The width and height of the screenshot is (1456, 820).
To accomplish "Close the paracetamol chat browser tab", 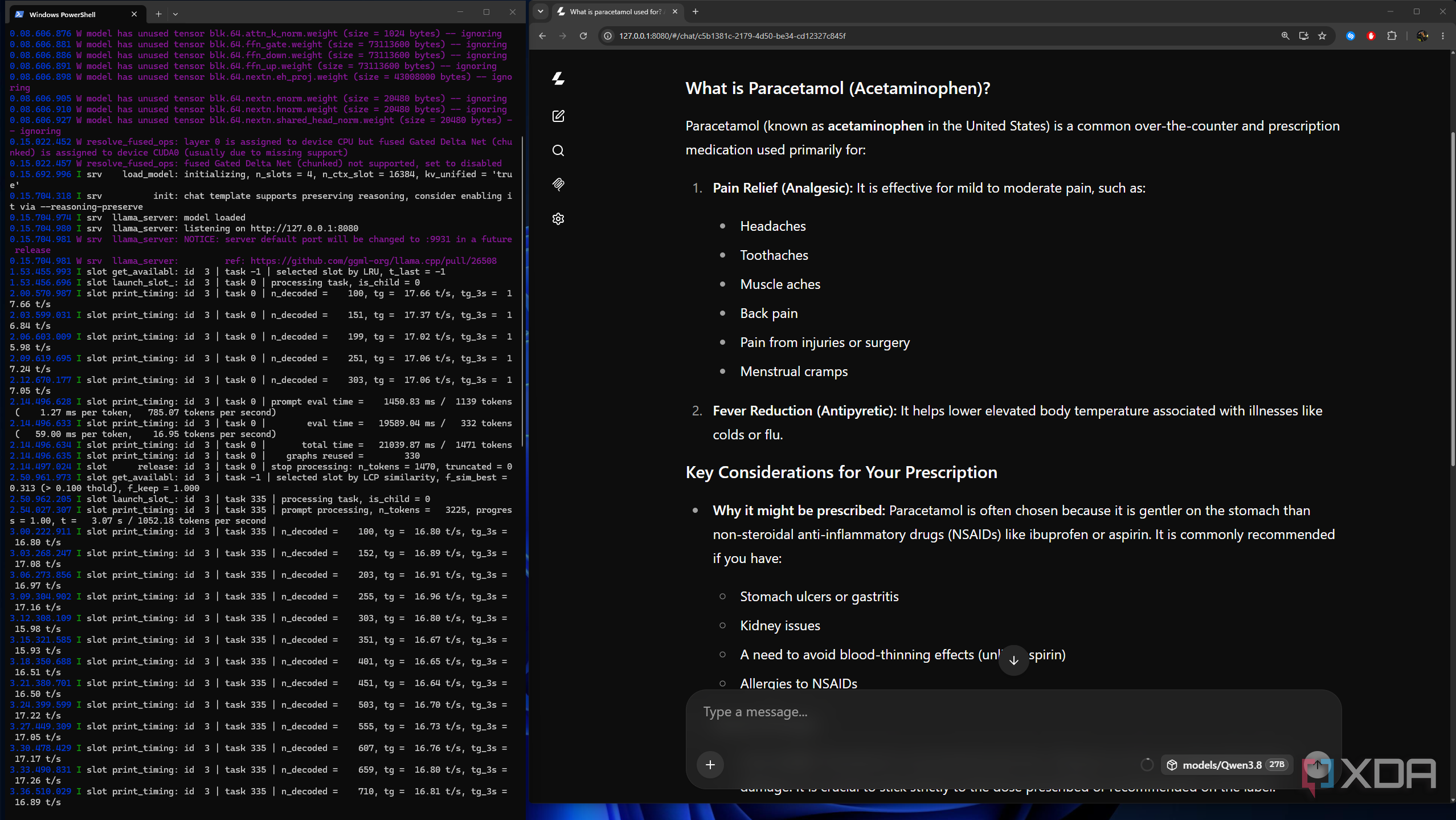I will pos(674,11).
